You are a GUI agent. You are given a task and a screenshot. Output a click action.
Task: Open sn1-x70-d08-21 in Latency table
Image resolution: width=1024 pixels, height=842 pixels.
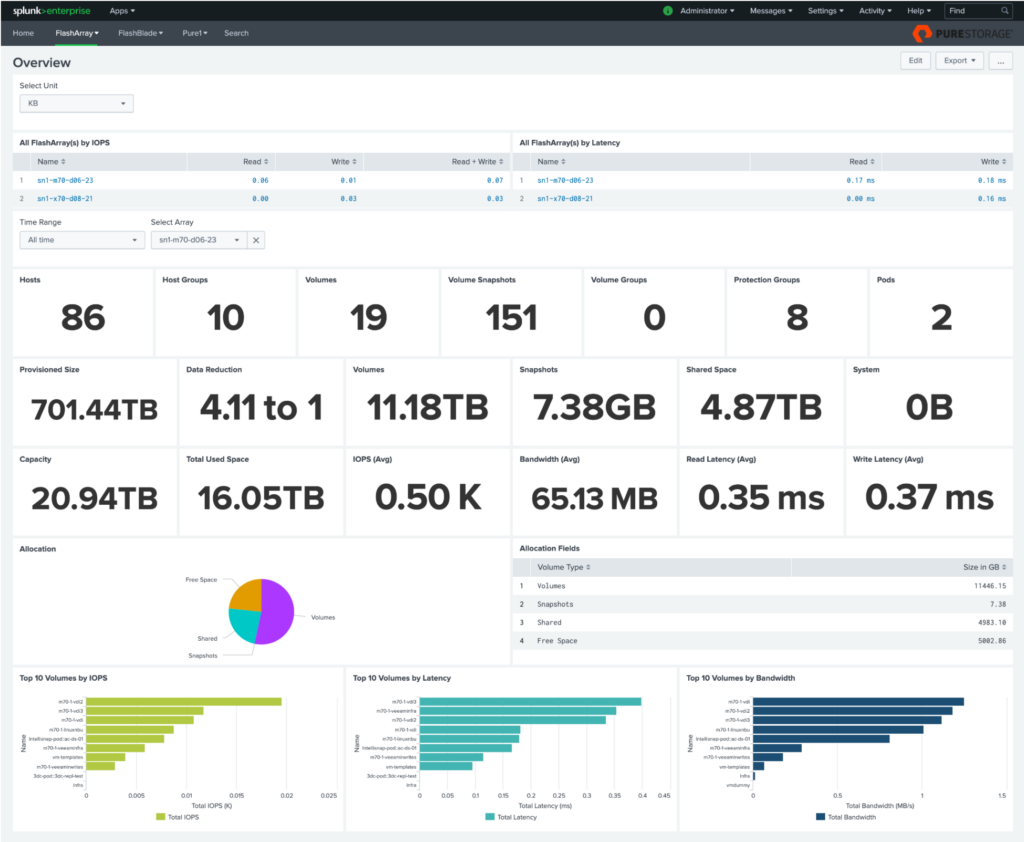coord(566,199)
